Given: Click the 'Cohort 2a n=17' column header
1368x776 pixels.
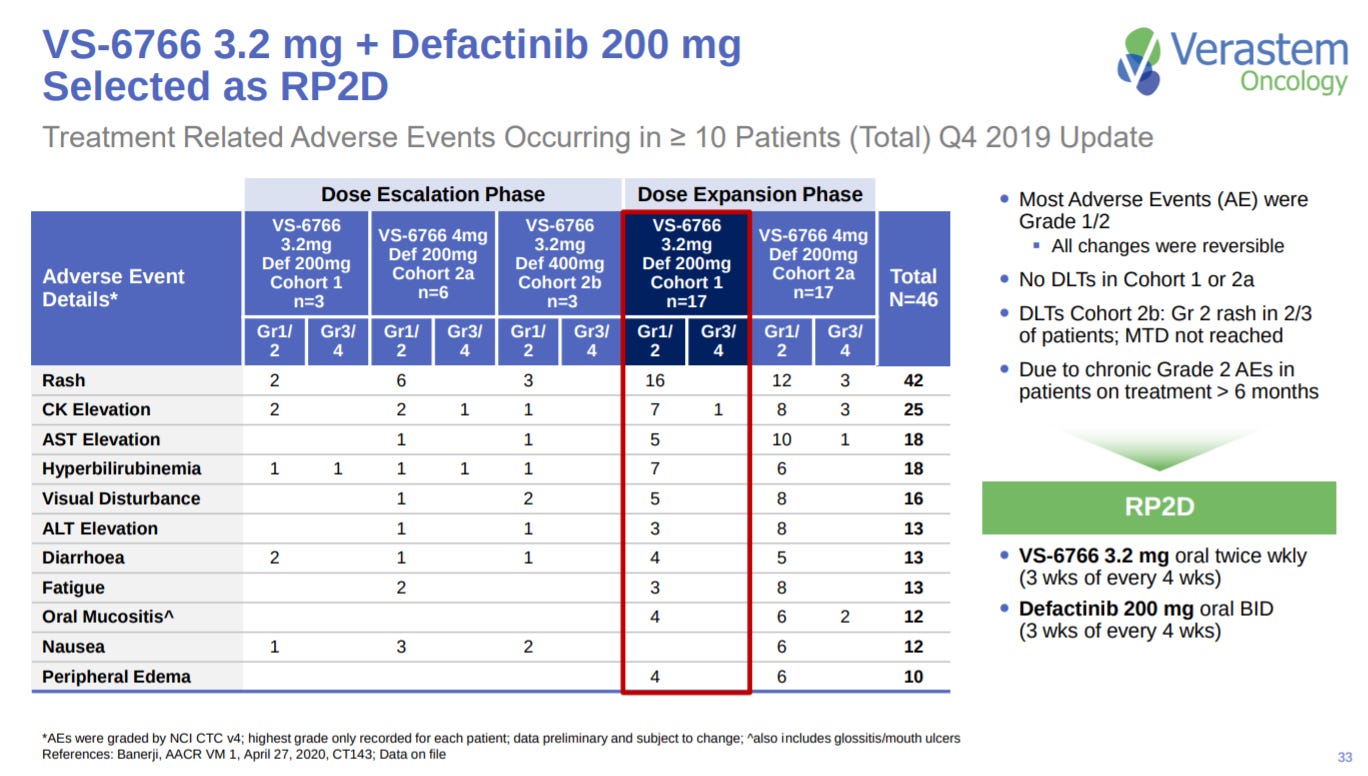Looking at the screenshot, I should point(813,263).
